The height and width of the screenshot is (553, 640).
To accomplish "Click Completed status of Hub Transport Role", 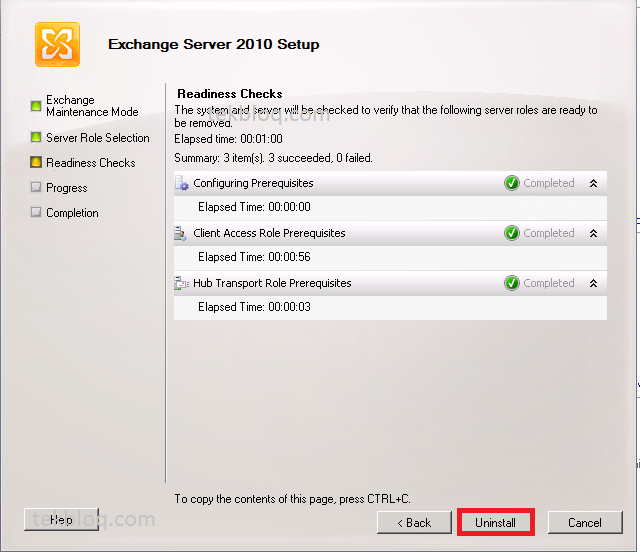I will (x=549, y=283).
